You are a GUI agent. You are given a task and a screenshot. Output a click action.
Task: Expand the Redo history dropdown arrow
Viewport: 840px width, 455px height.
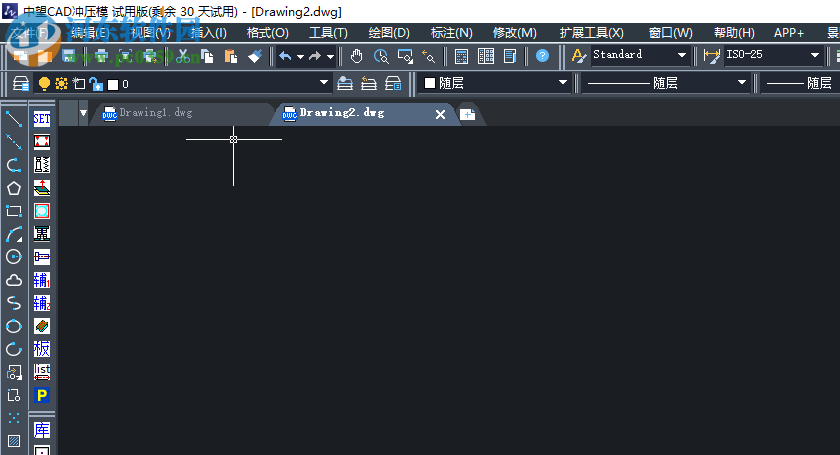tap(330, 56)
